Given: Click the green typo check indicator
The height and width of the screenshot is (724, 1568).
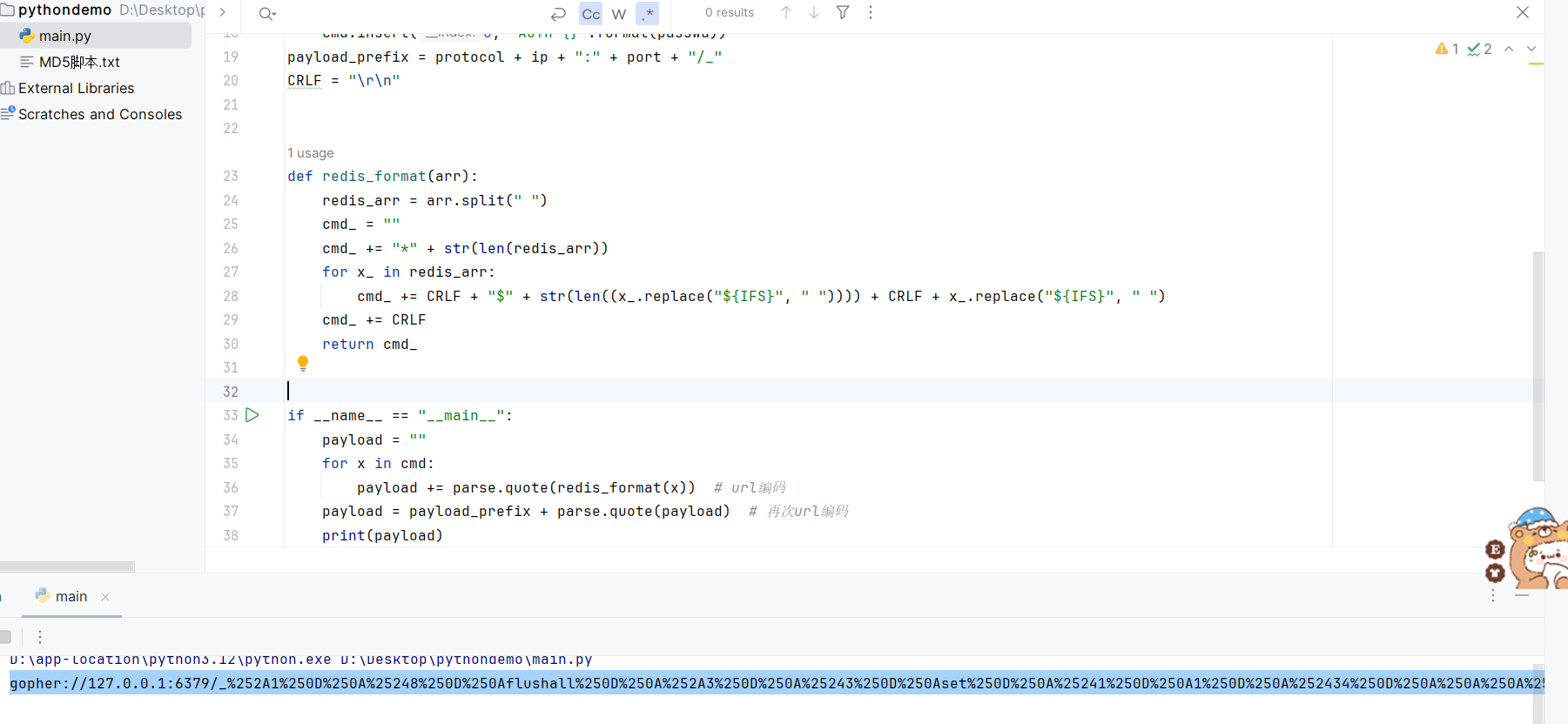Looking at the screenshot, I should click(1479, 49).
